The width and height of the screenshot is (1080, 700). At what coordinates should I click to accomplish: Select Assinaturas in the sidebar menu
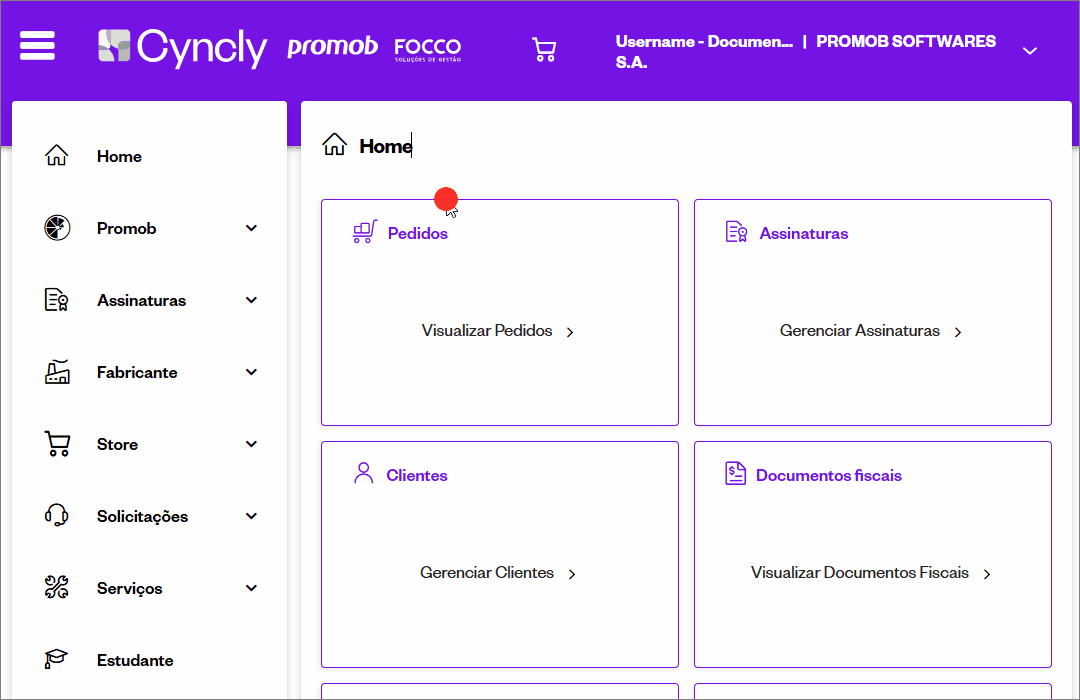(x=141, y=300)
